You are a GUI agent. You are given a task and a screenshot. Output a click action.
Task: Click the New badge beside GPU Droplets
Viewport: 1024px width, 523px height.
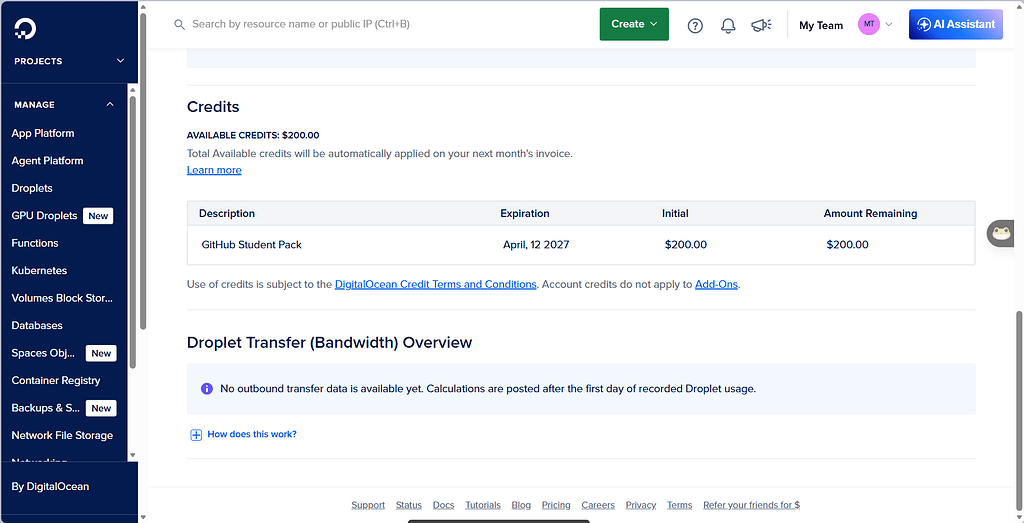tap(98, 215)
